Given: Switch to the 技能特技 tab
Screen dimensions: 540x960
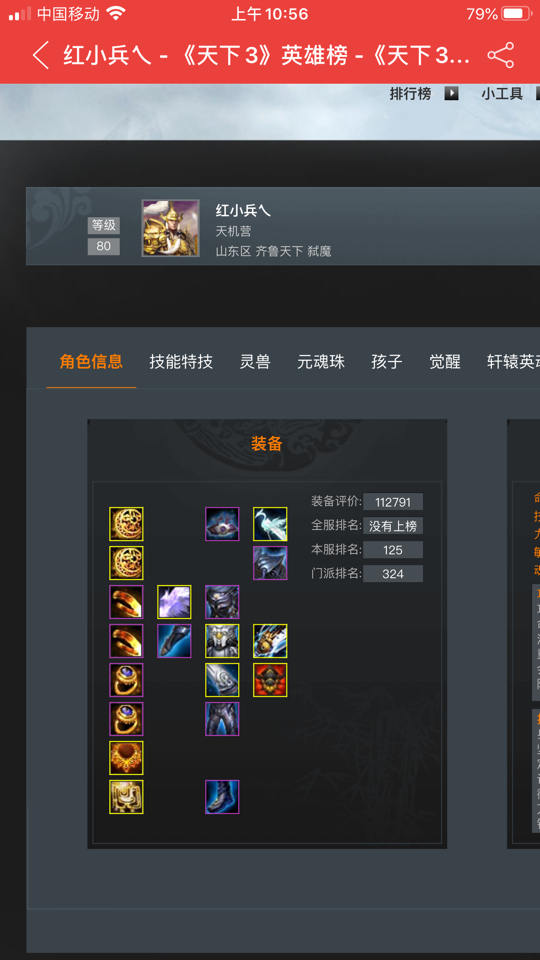Looking at the screenshot, I should (x=181, y=362).
